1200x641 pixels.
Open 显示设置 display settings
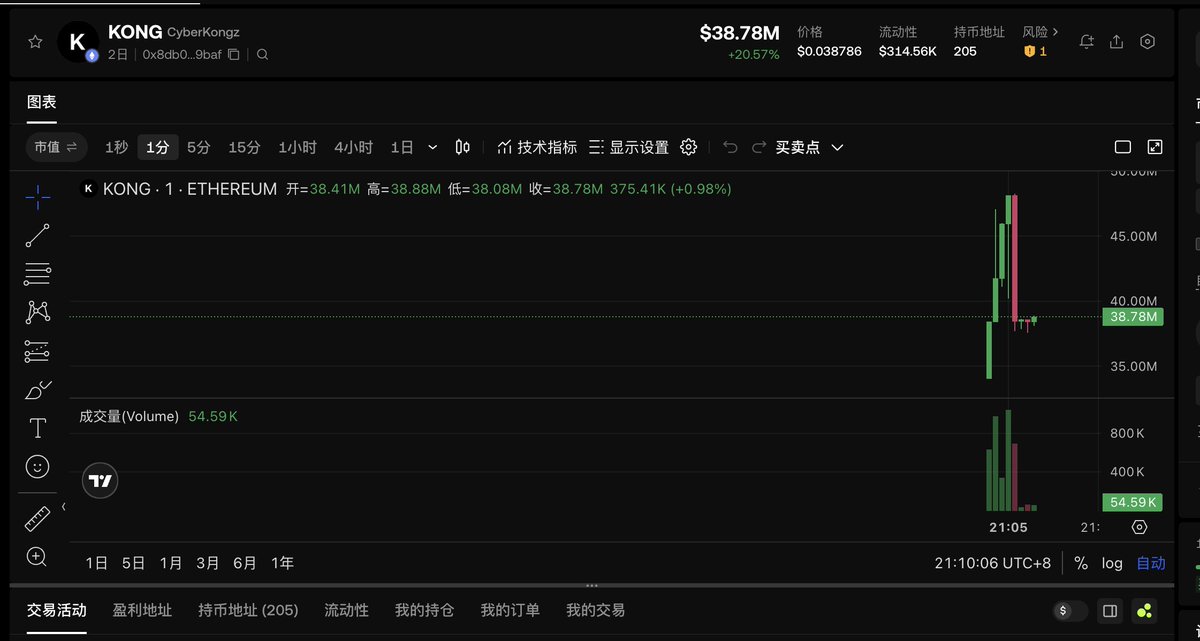click(629, 147)
